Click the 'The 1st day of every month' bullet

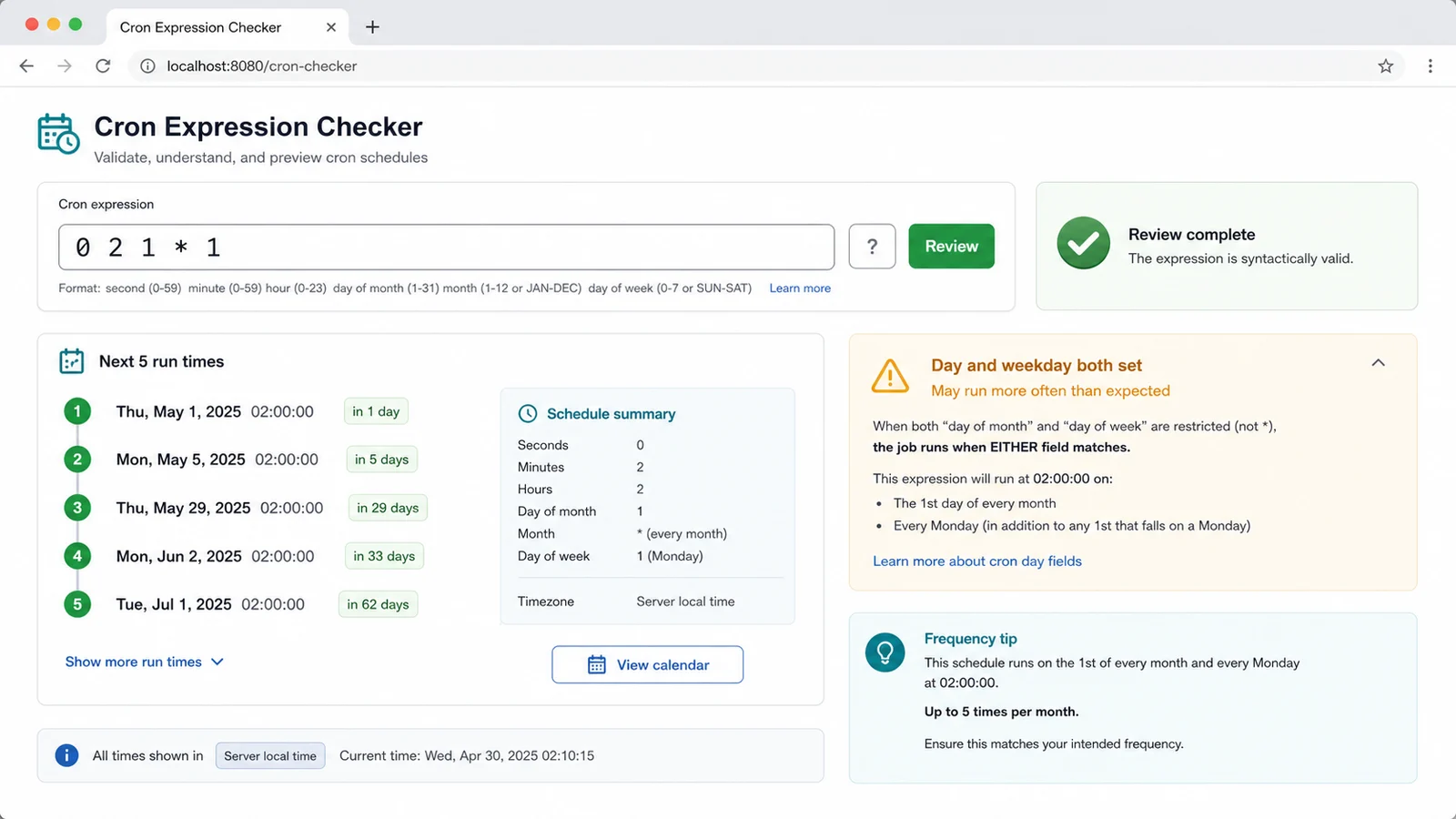pos(975,503)
